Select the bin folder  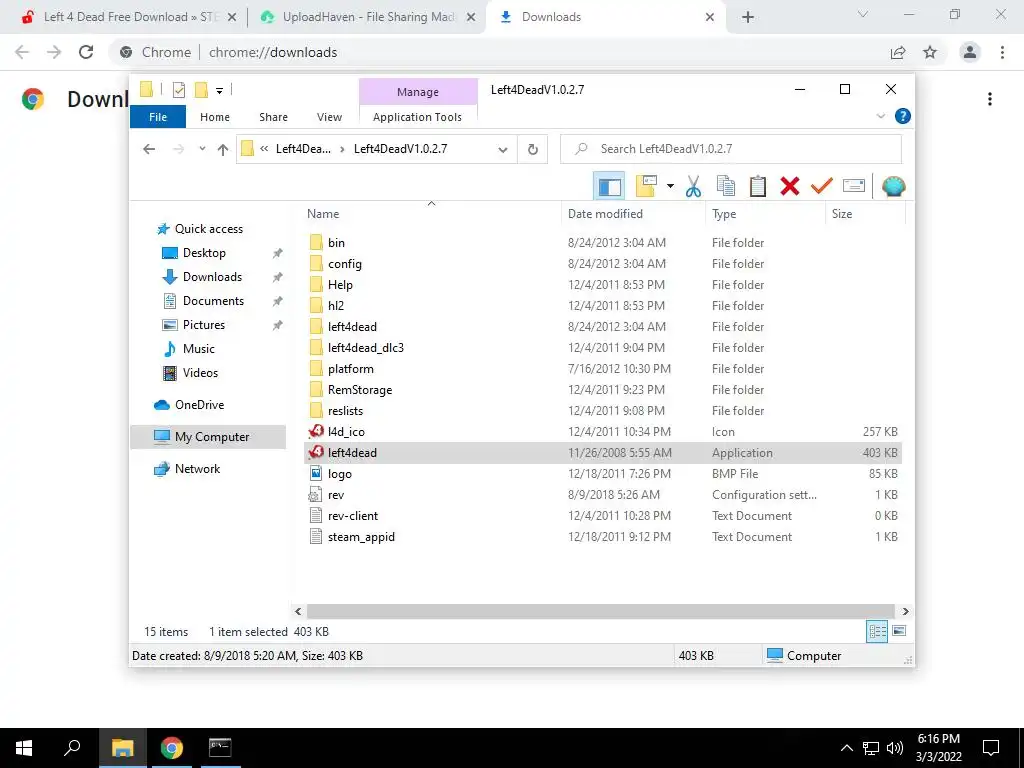click(336, 243)
